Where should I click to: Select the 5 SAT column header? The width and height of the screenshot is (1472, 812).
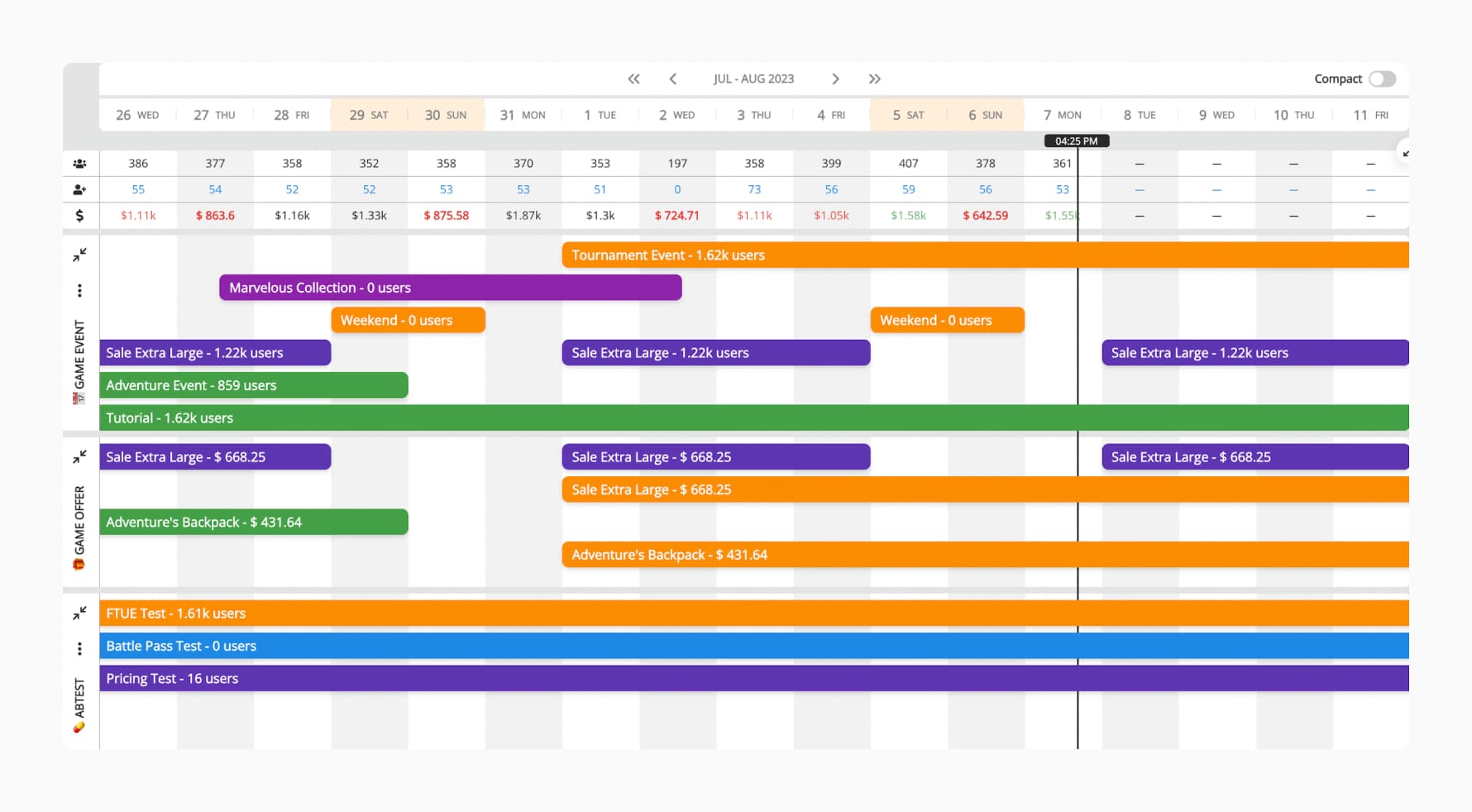tap(908, 114)
